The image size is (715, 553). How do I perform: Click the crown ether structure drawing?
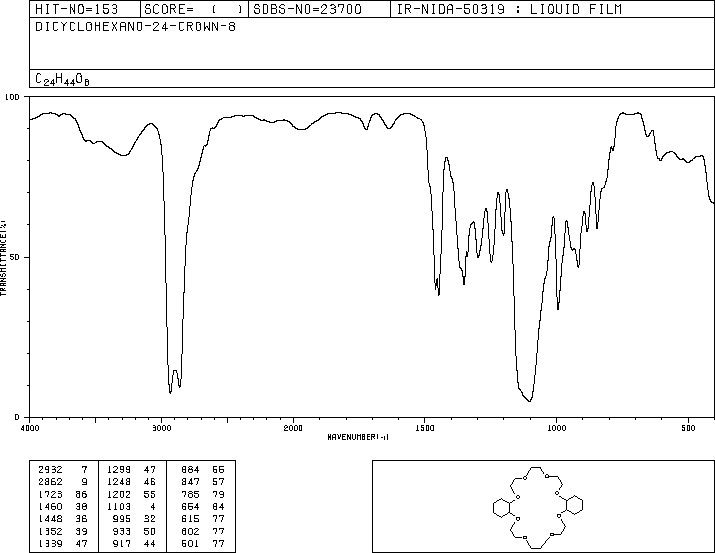coord(538,507)
